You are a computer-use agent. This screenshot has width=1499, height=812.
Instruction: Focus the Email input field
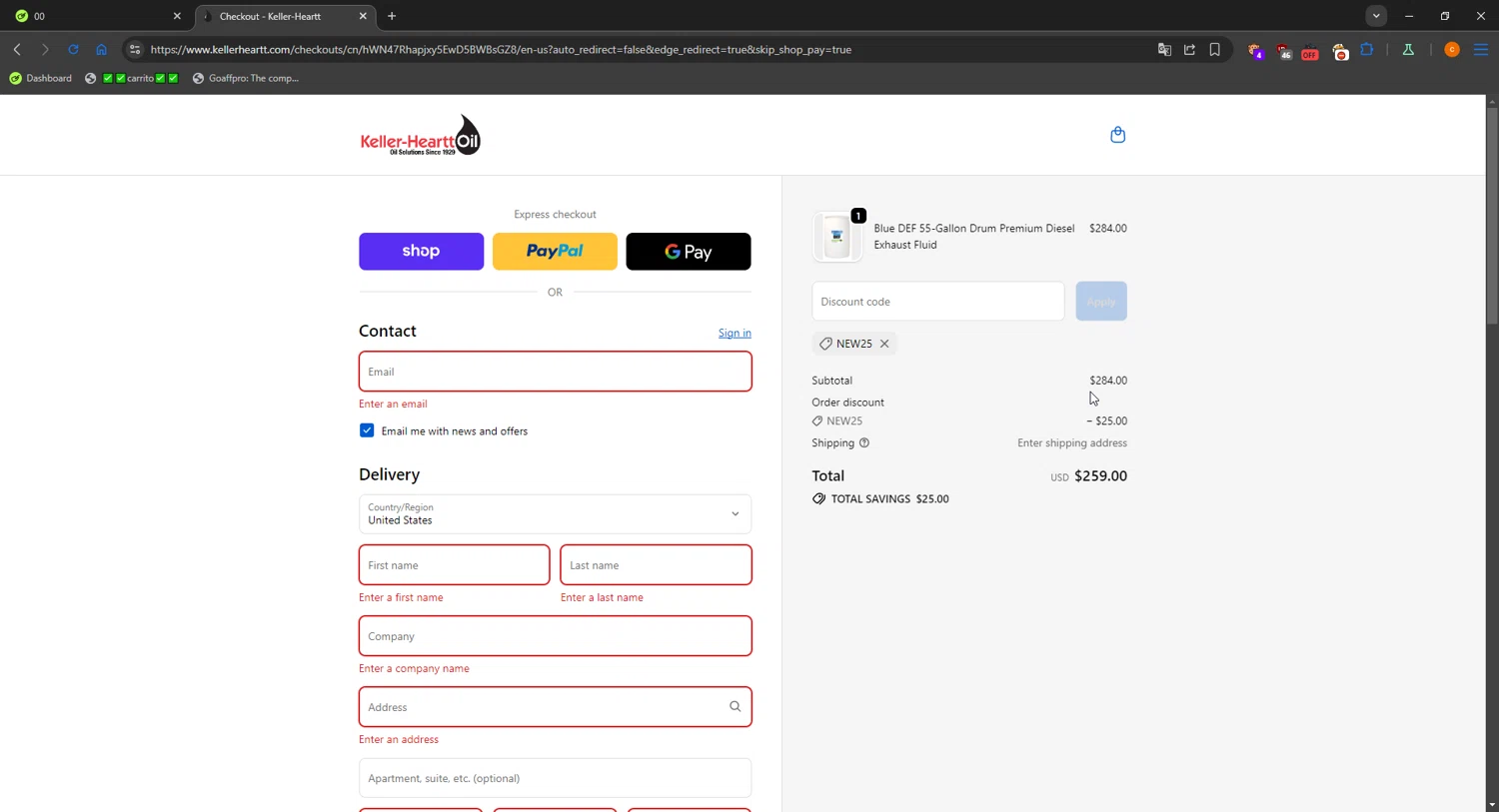(555, 372)
